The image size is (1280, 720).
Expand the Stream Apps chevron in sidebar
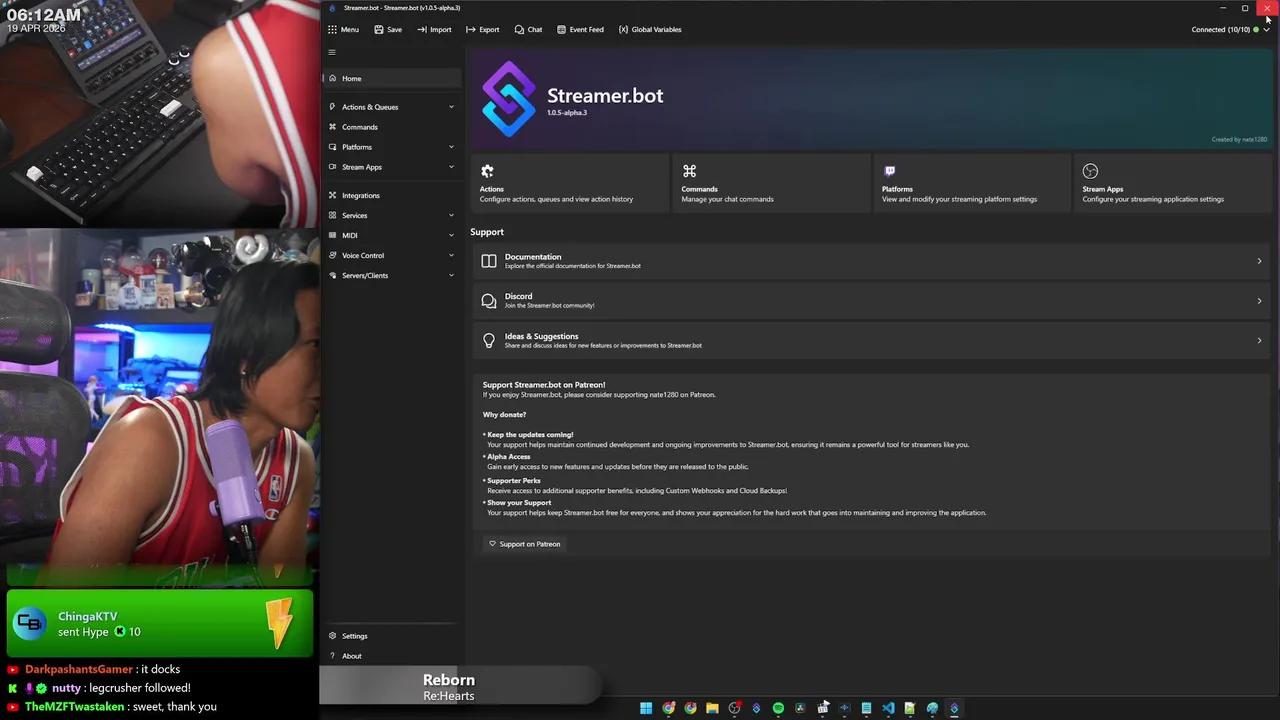[451, 167]
